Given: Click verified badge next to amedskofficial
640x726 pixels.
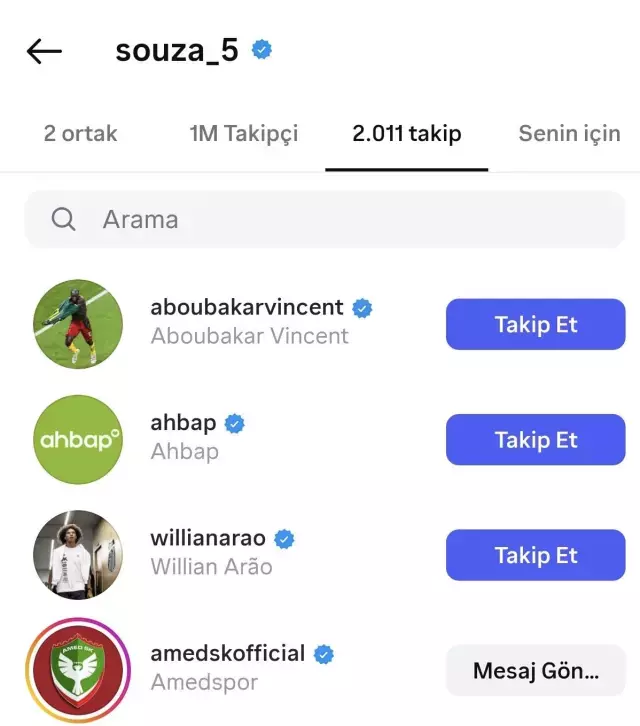Looking at the screenshot, I should pos(324,654).
